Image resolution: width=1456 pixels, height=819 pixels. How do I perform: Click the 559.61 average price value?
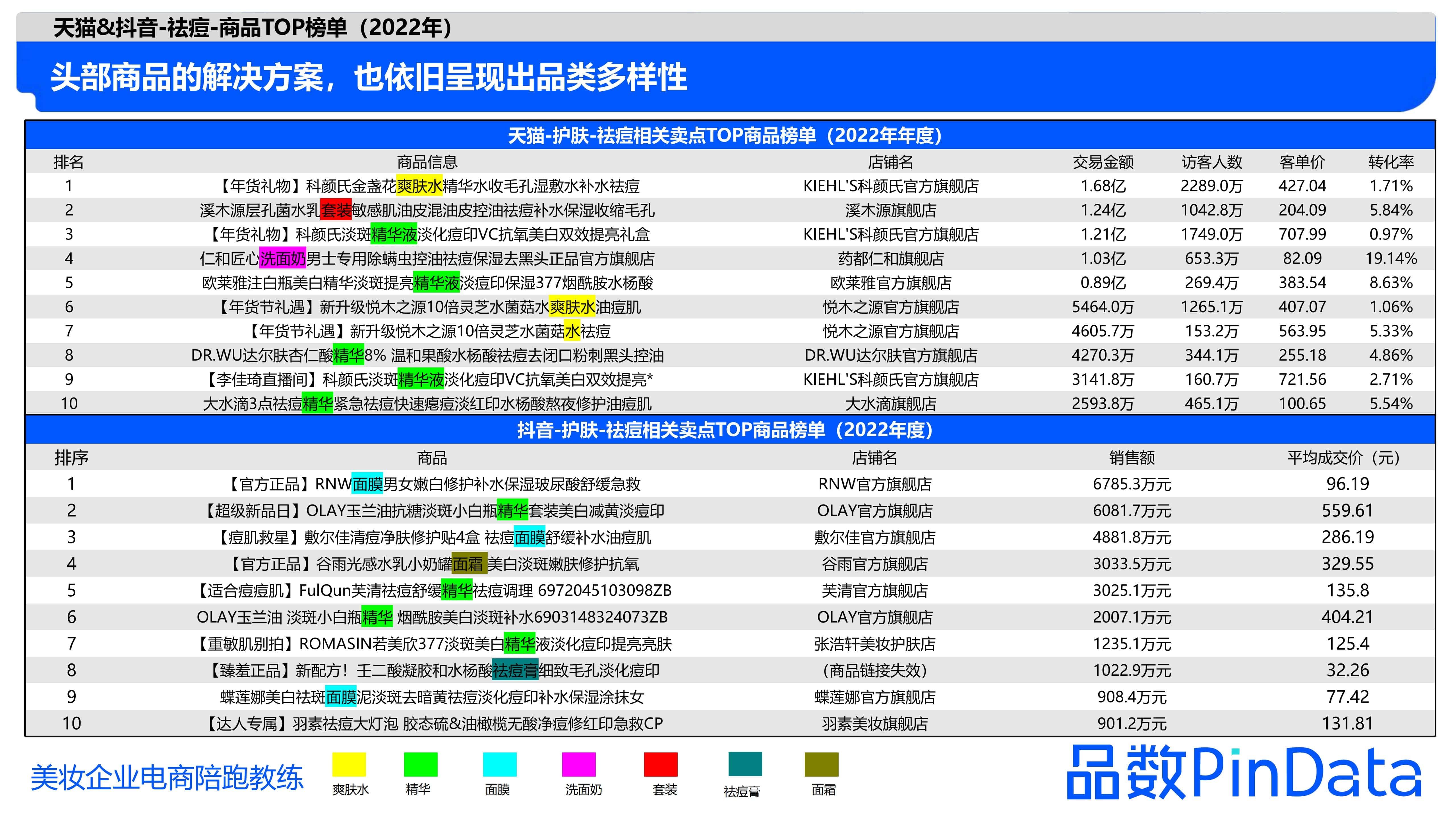[x=1347, y=510]
